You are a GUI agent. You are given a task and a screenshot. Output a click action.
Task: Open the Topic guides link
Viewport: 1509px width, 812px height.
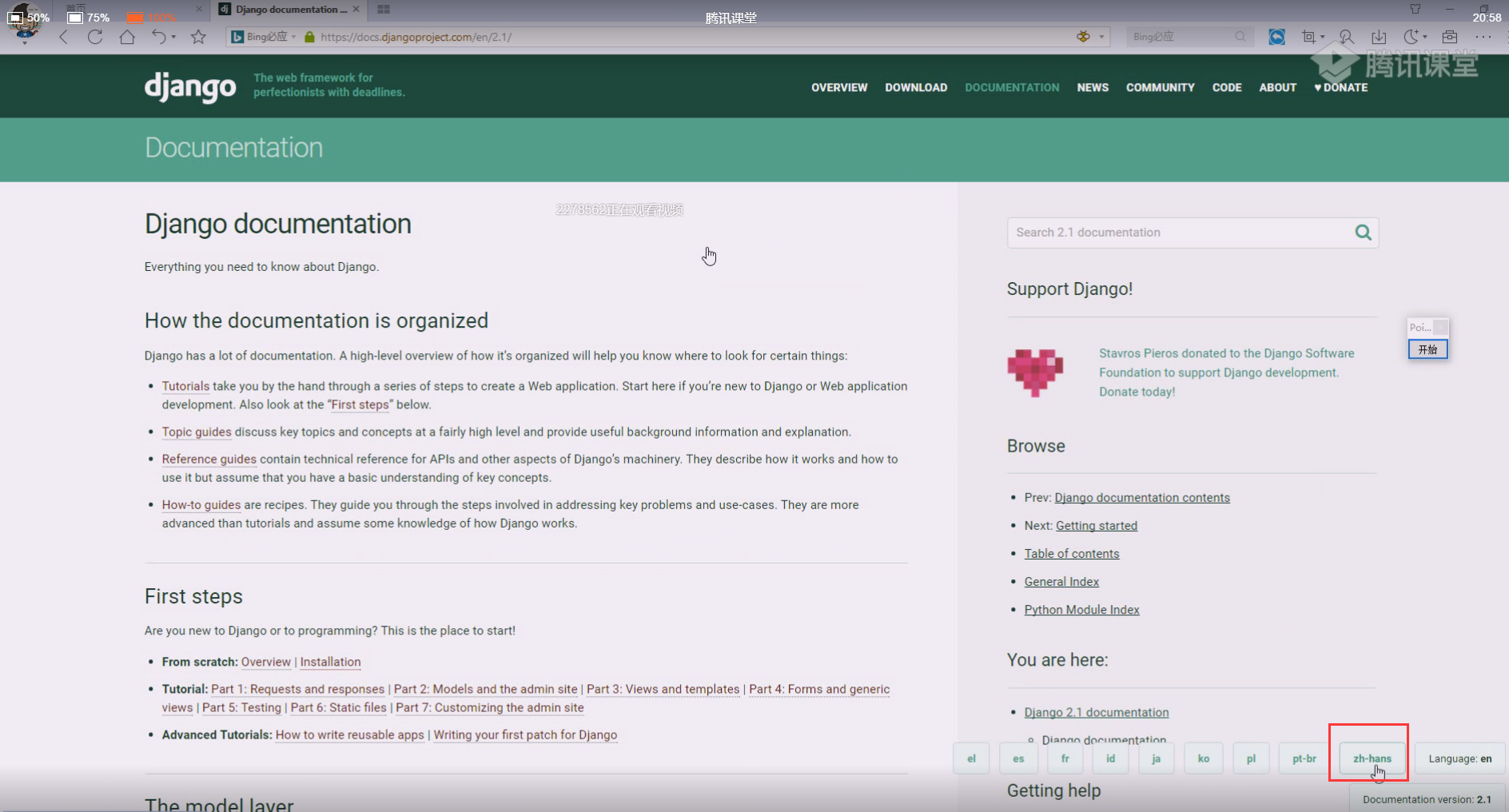click(197, 432)
